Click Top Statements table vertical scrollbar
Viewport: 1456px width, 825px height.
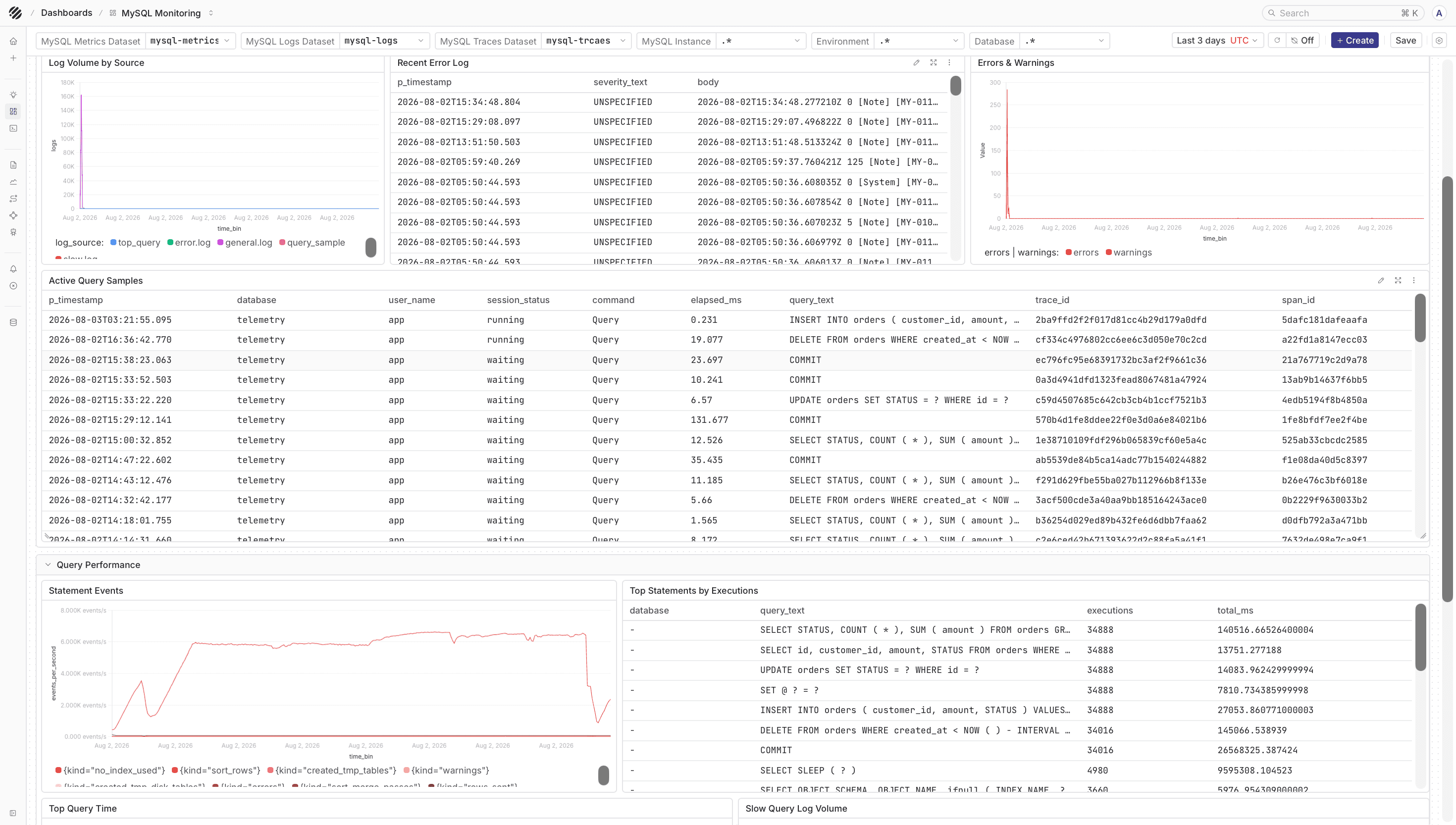[x=1420, y=637]
